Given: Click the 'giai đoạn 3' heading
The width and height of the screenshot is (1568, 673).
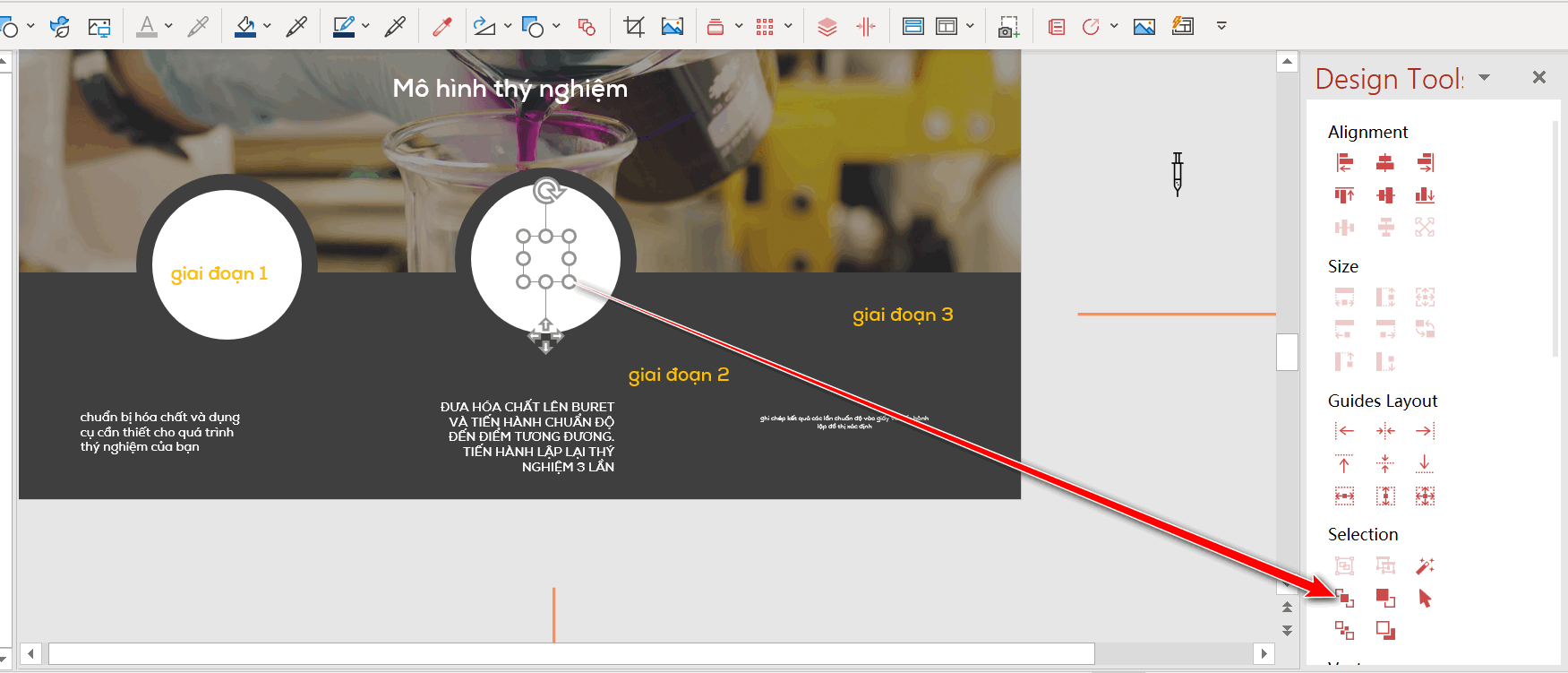Looking at the screenshot, I should 903,315.
